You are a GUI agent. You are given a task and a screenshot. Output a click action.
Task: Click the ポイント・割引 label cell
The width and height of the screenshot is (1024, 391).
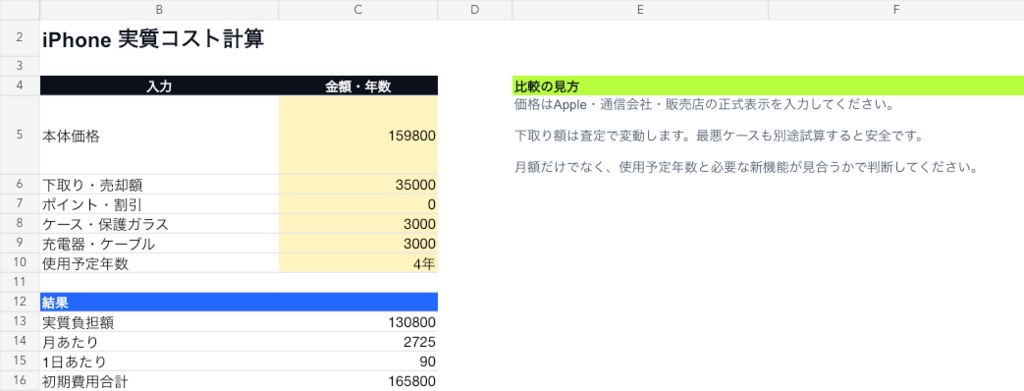159,204
